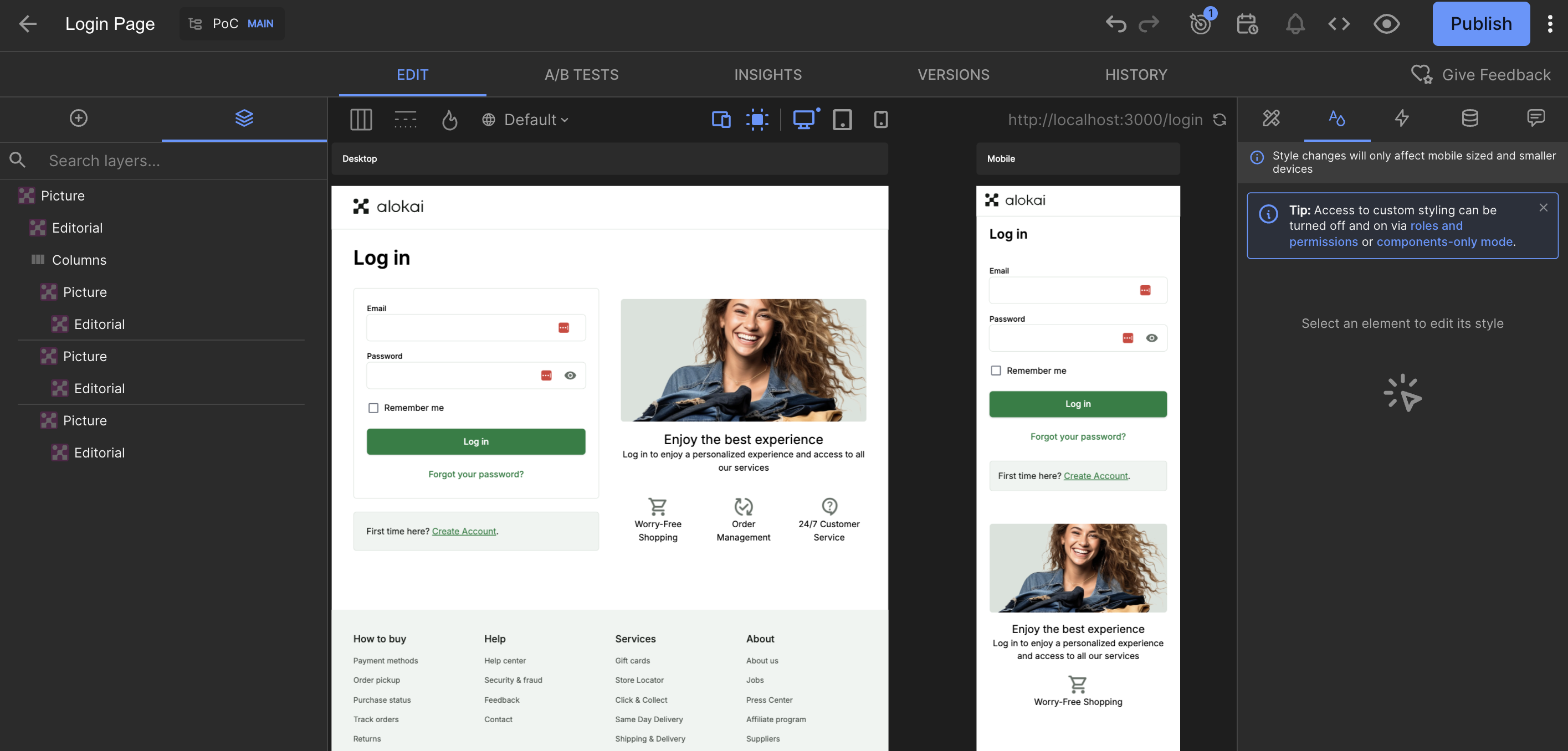Switch to the VERSIONS tab
1568x751 pixels.
pyautogui.click(x=953, y=74)
